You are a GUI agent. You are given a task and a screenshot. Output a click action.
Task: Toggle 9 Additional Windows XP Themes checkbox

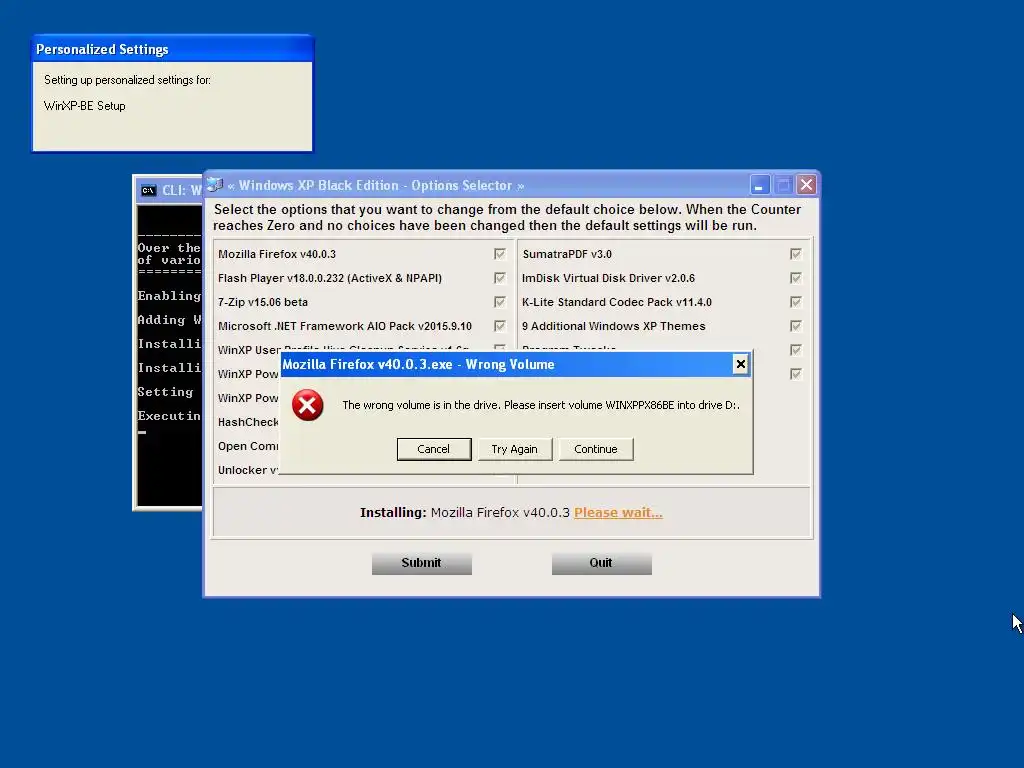click(x=795, y=326)
